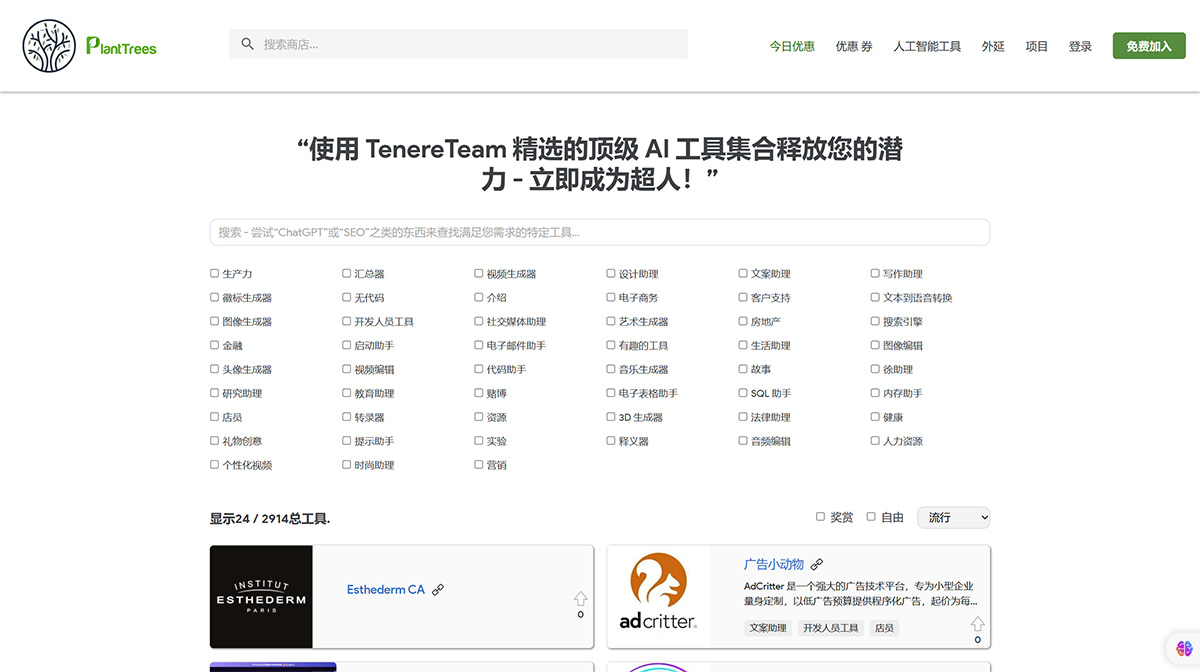Click the upvote arrow on the AdCritter card
Viewport: 1200px width, 672px height.
977,625
